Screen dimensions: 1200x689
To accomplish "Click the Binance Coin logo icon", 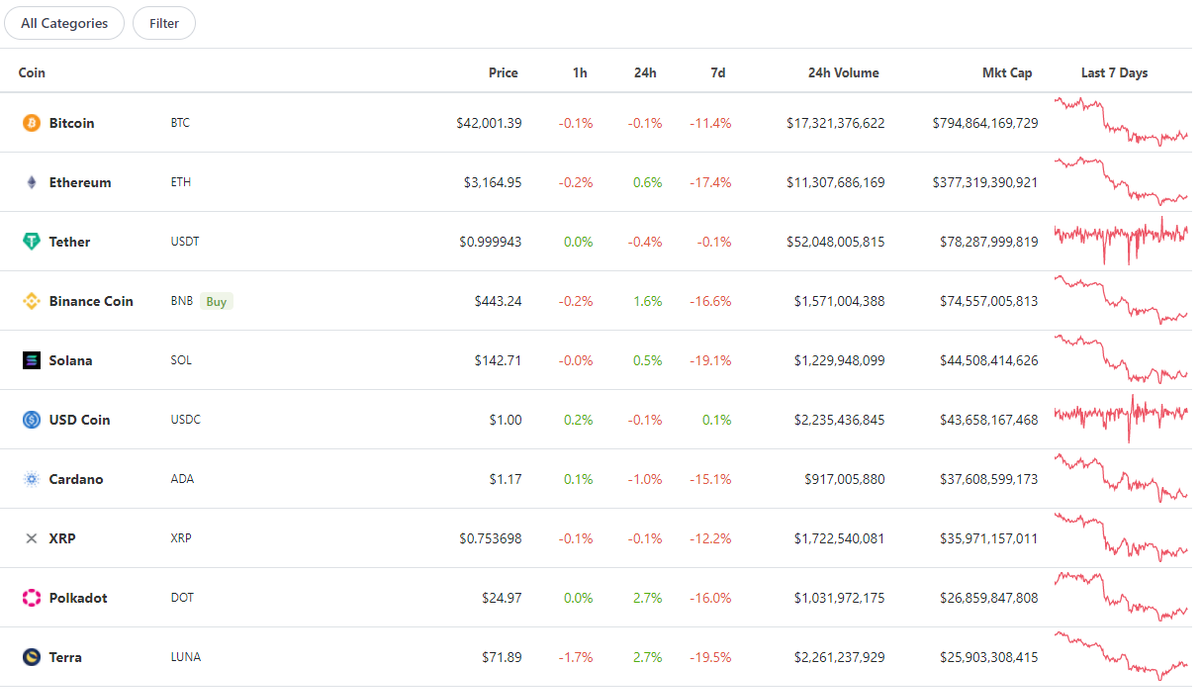I will pos(31,301).
